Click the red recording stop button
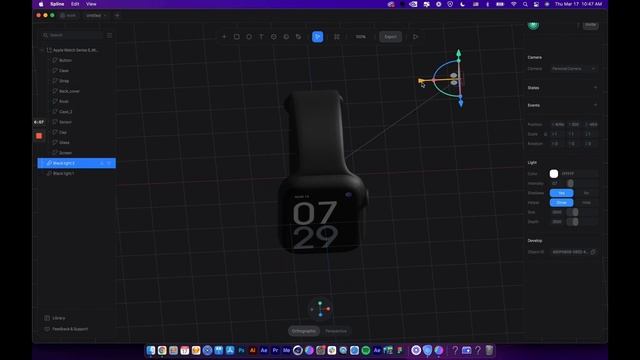The image size is (640, 360). tap(39, 136)
